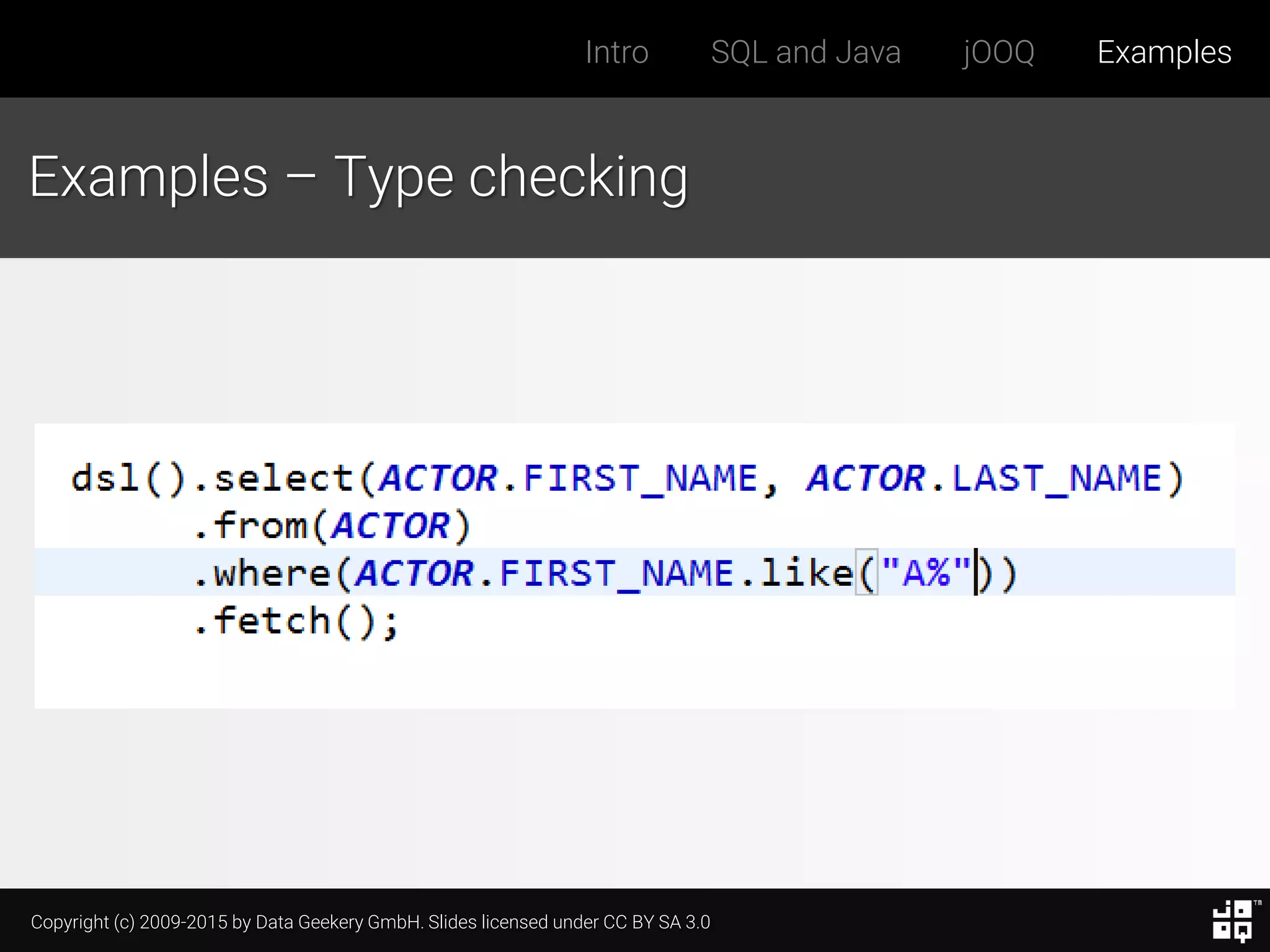Click the jOOQ logo icon

point(1232,921)
